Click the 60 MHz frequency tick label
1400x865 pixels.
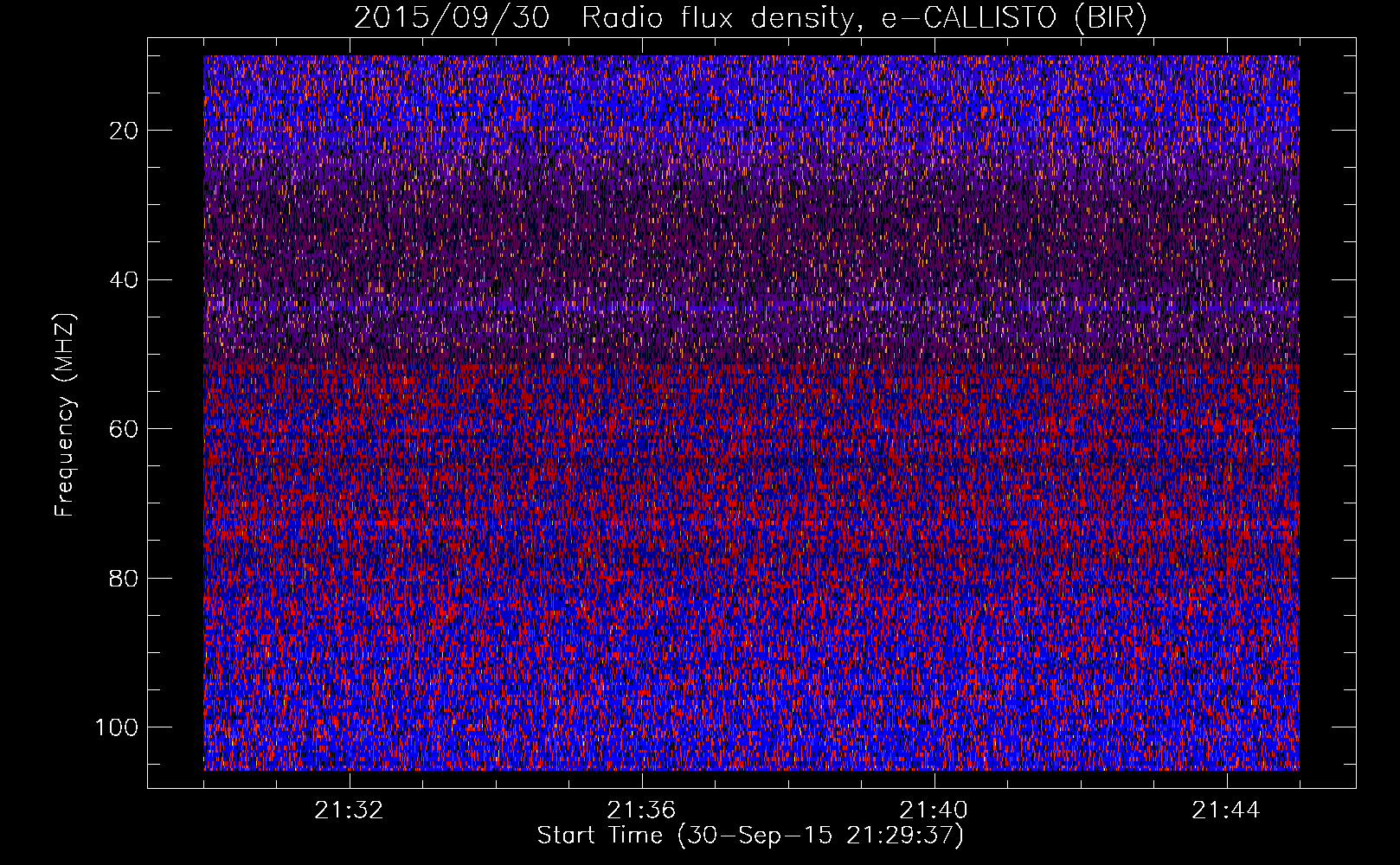pos(124,429)
